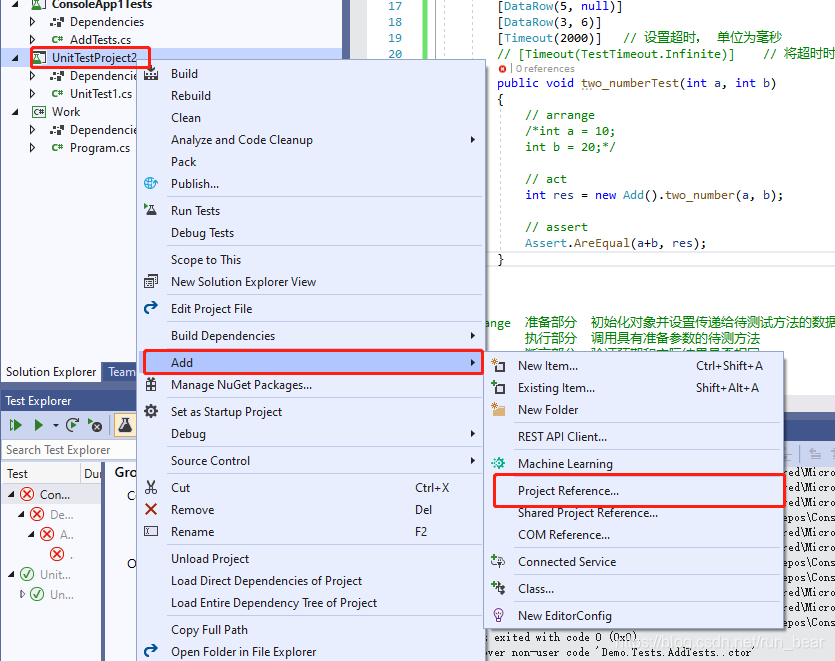
Task: Open the Add submenu
Action: point(313,362)
